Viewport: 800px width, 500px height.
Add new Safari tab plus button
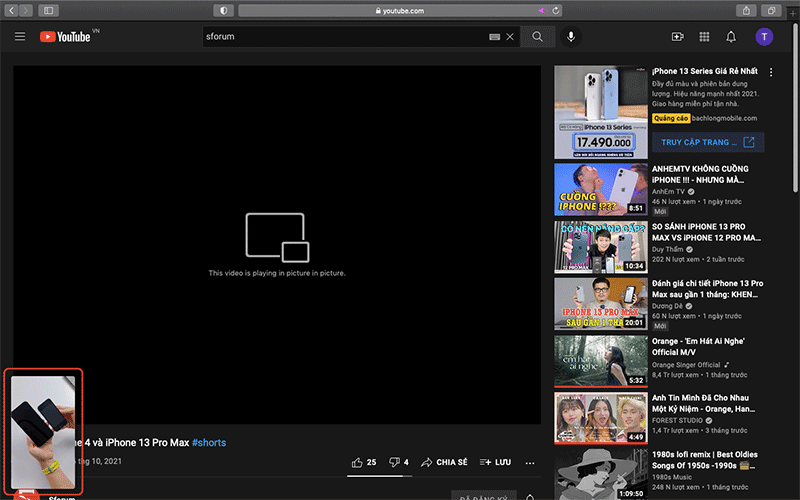pyautogui.click(x=793, y=14)
